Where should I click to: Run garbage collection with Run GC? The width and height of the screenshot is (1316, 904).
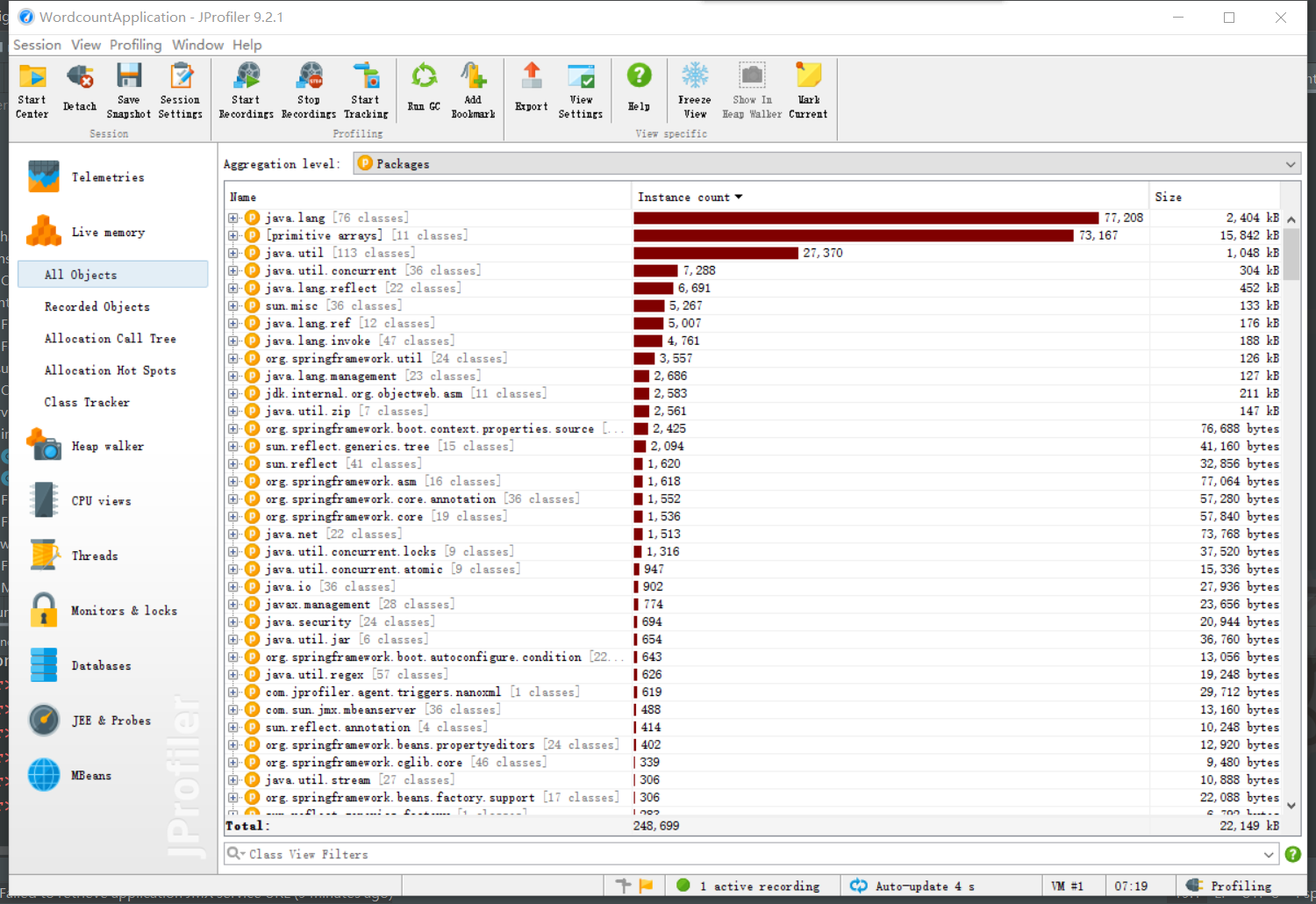[x=425, y=90]
